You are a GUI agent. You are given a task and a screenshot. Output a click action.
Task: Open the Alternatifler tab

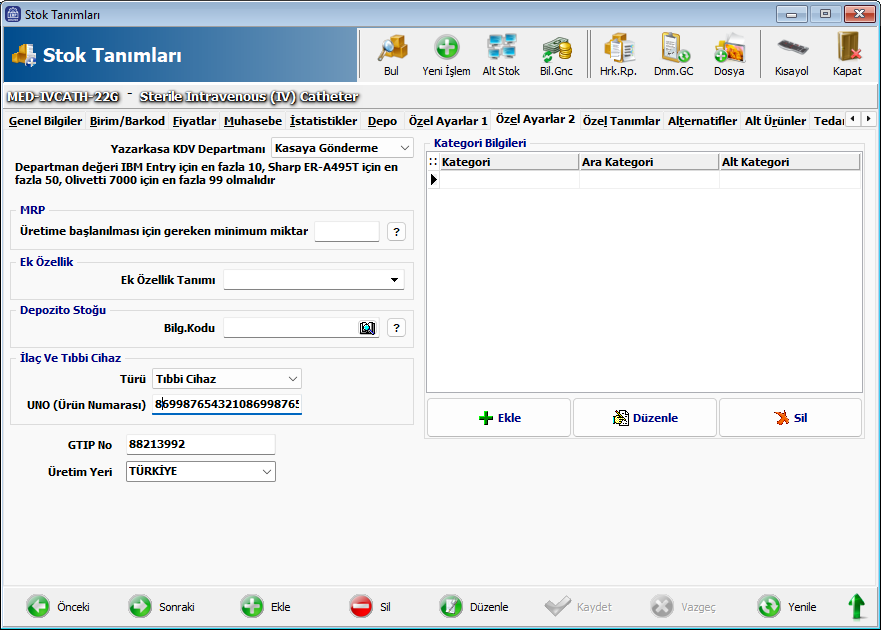[x=702, y=121]
